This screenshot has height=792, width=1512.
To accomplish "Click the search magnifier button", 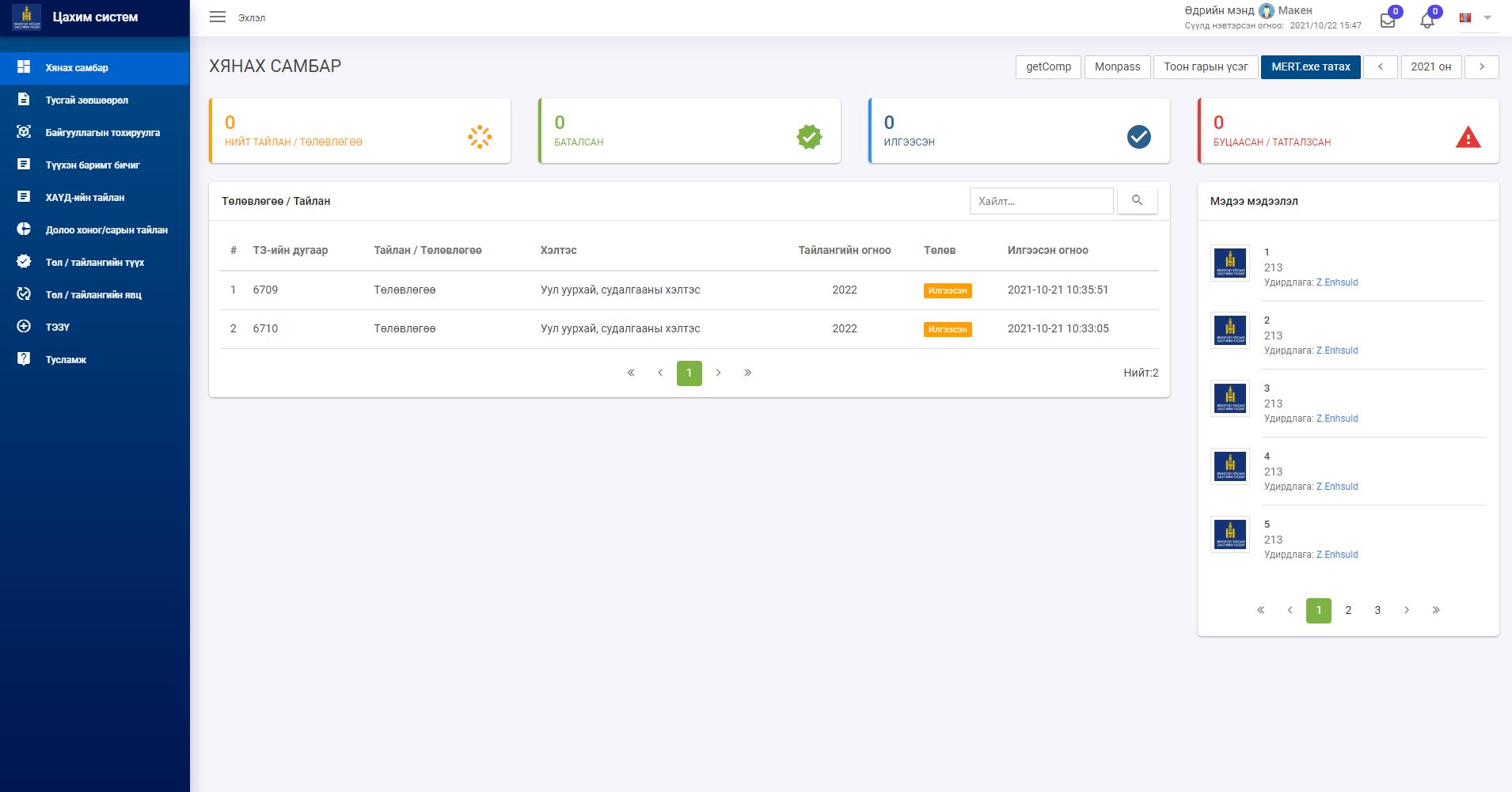I will pyautogui.click(x=1137, y=201).
